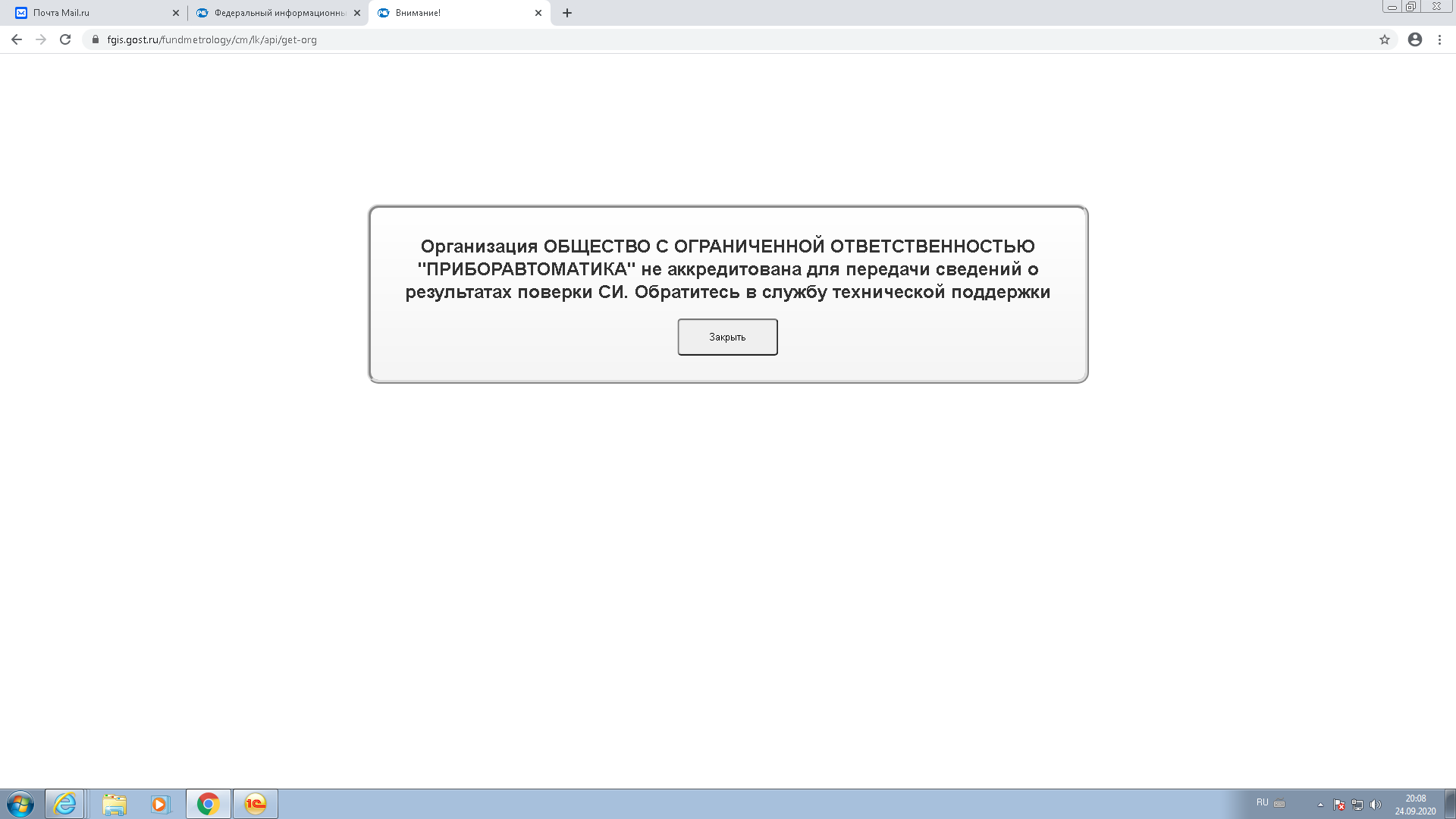Bookmark this page with the star icon
The image size is (1456, 819).
pos(1385,39)
